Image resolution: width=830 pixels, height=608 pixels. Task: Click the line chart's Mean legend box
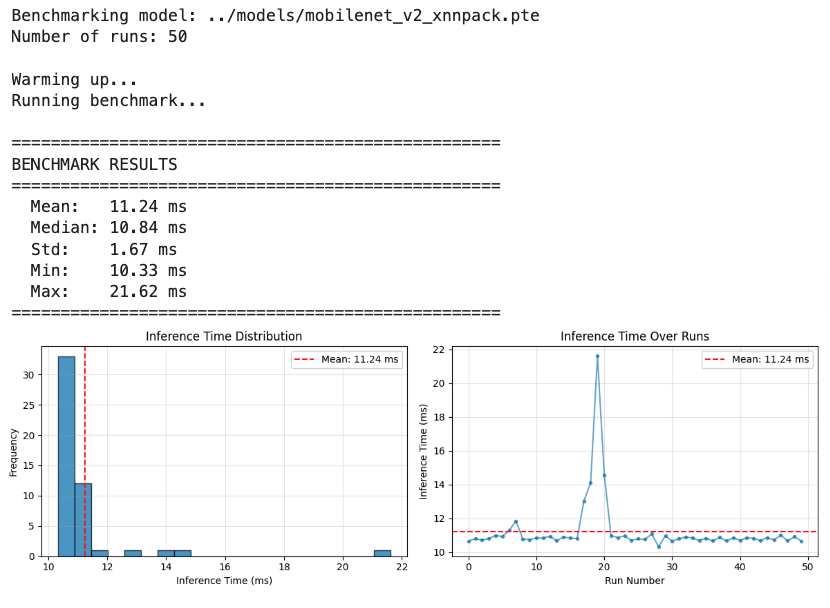[758, 360]
